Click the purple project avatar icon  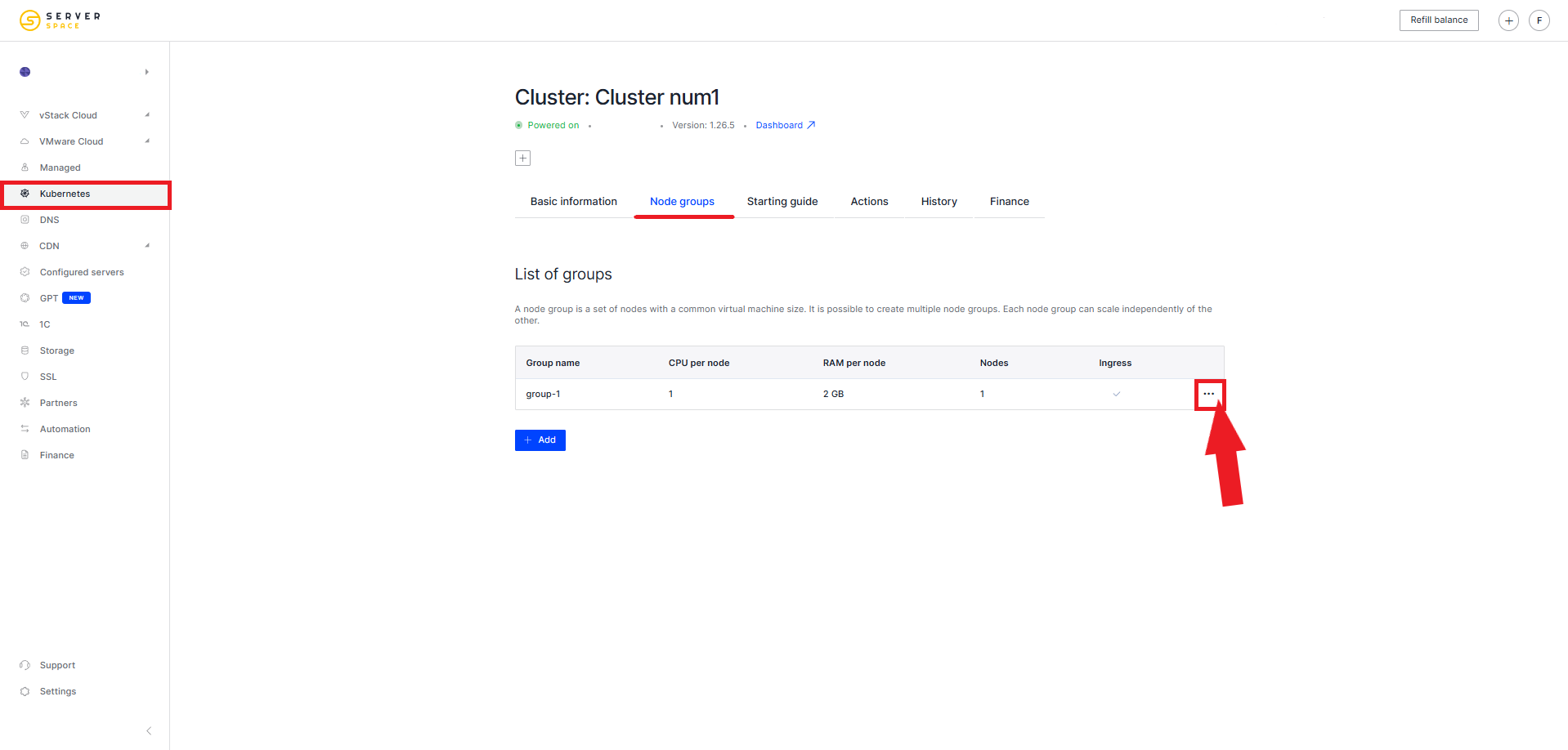(x=25, y=72)
